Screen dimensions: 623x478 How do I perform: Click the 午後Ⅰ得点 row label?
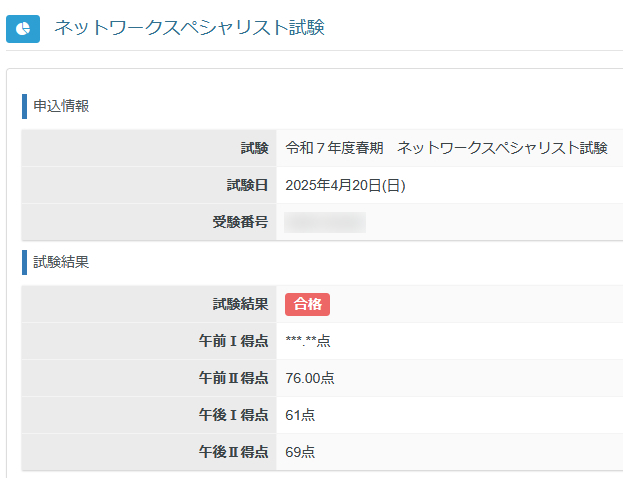pos(233,415)
